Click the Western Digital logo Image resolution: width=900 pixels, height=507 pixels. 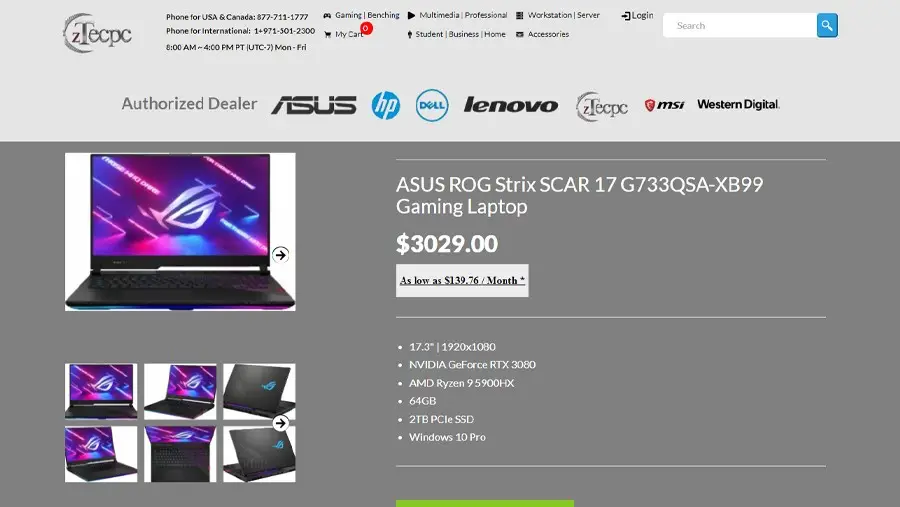[738, 105]
